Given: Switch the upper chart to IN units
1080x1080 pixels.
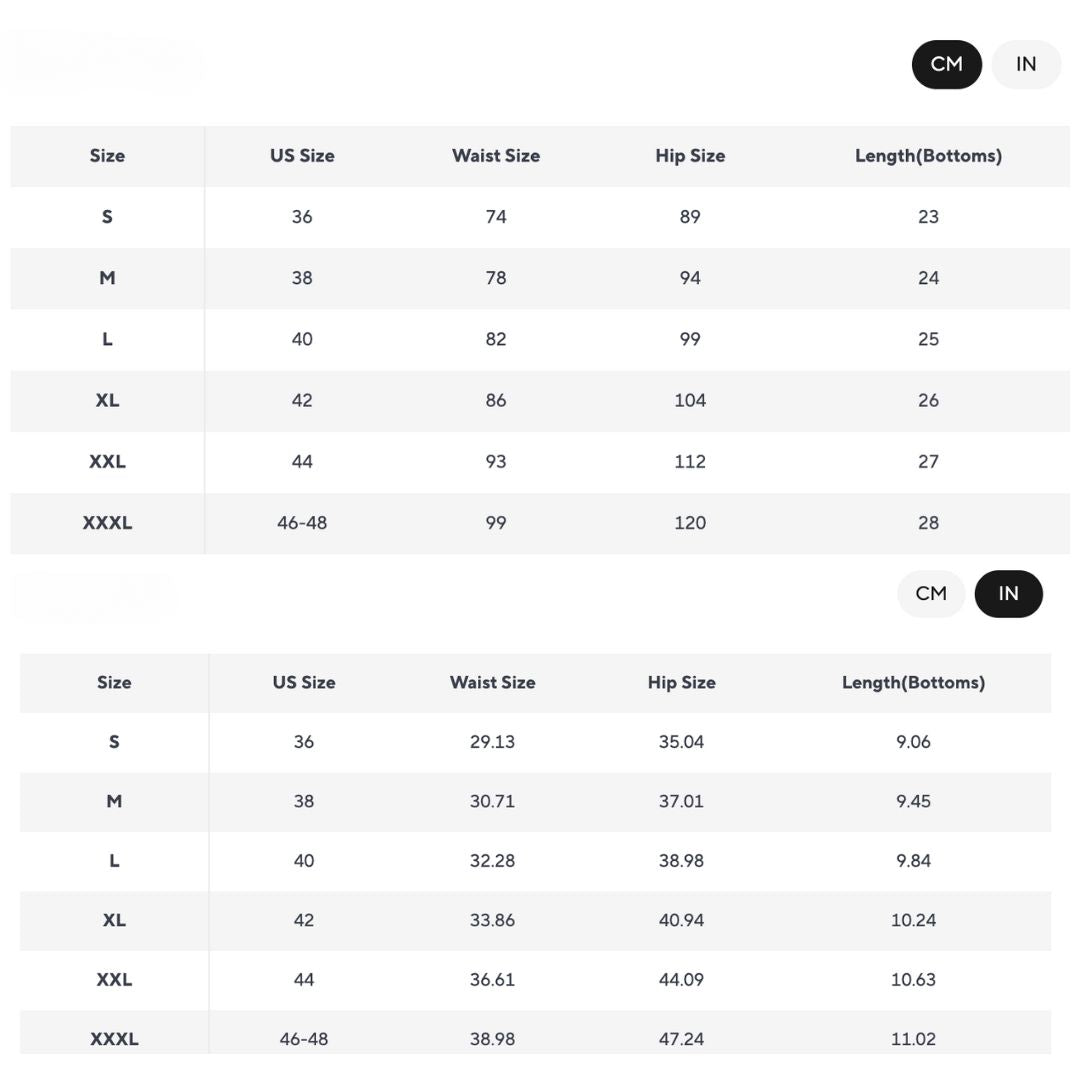Looking at the screenshot, I should (x=1026, y=64).
